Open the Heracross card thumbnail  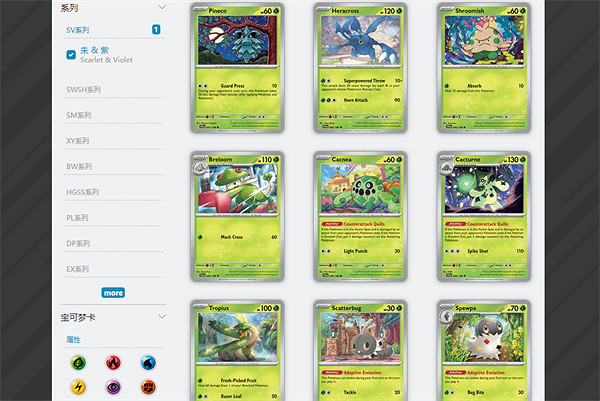[x=360, y=68]
